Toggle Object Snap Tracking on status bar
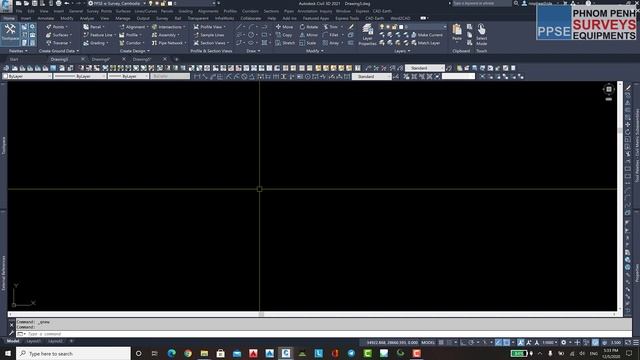 498,342
